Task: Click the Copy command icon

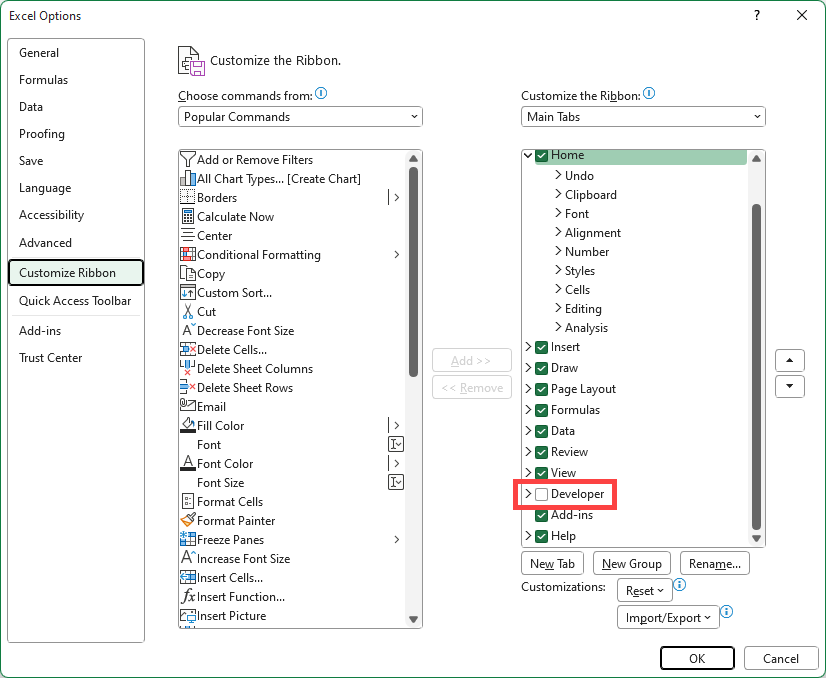Action: point(188,273)
